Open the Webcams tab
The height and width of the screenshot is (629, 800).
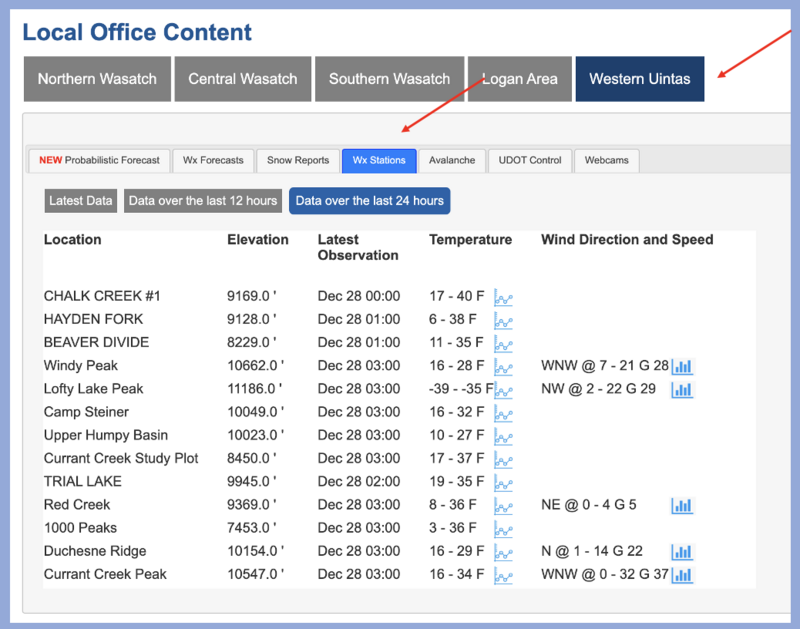[607, 160]
